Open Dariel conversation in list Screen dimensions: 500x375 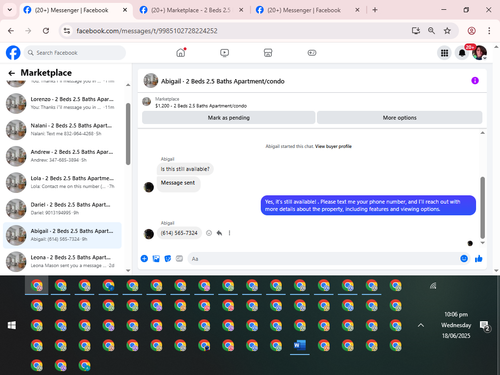(x=62, y=209)
